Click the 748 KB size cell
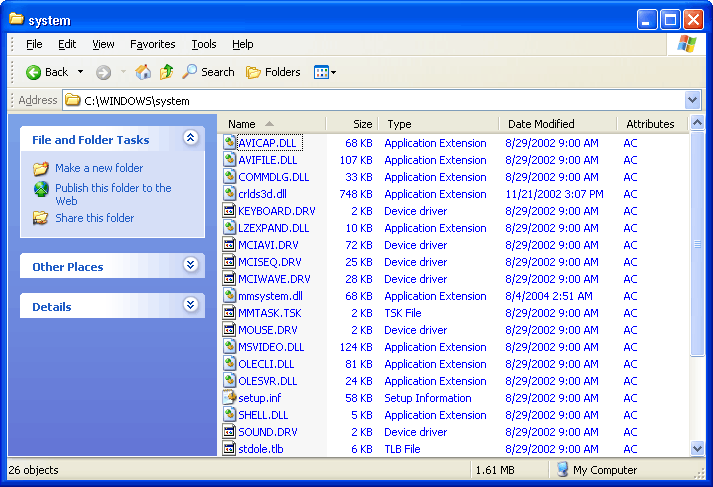This screenshot has width=713, height=487. [356, 194]
